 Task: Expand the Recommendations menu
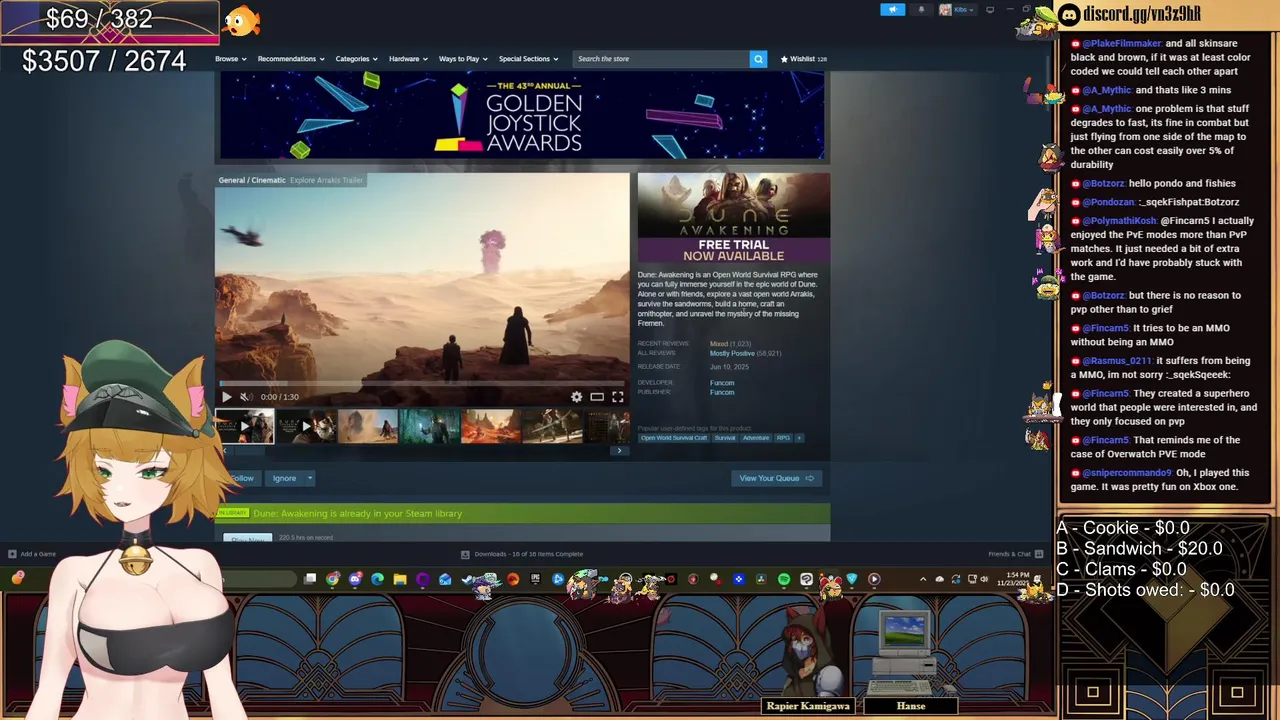click(290, 59)
